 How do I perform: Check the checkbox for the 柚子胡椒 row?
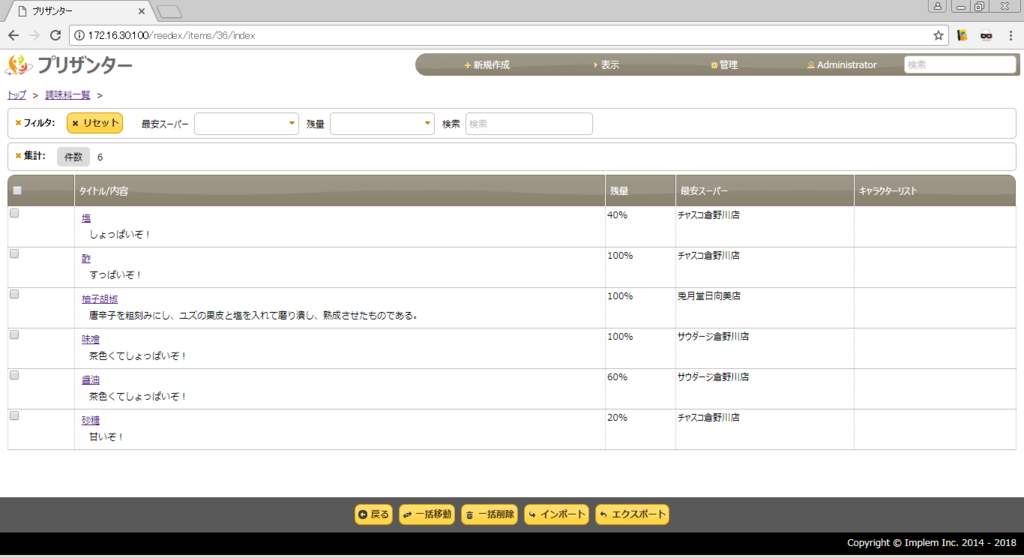[x=14, y=295]
